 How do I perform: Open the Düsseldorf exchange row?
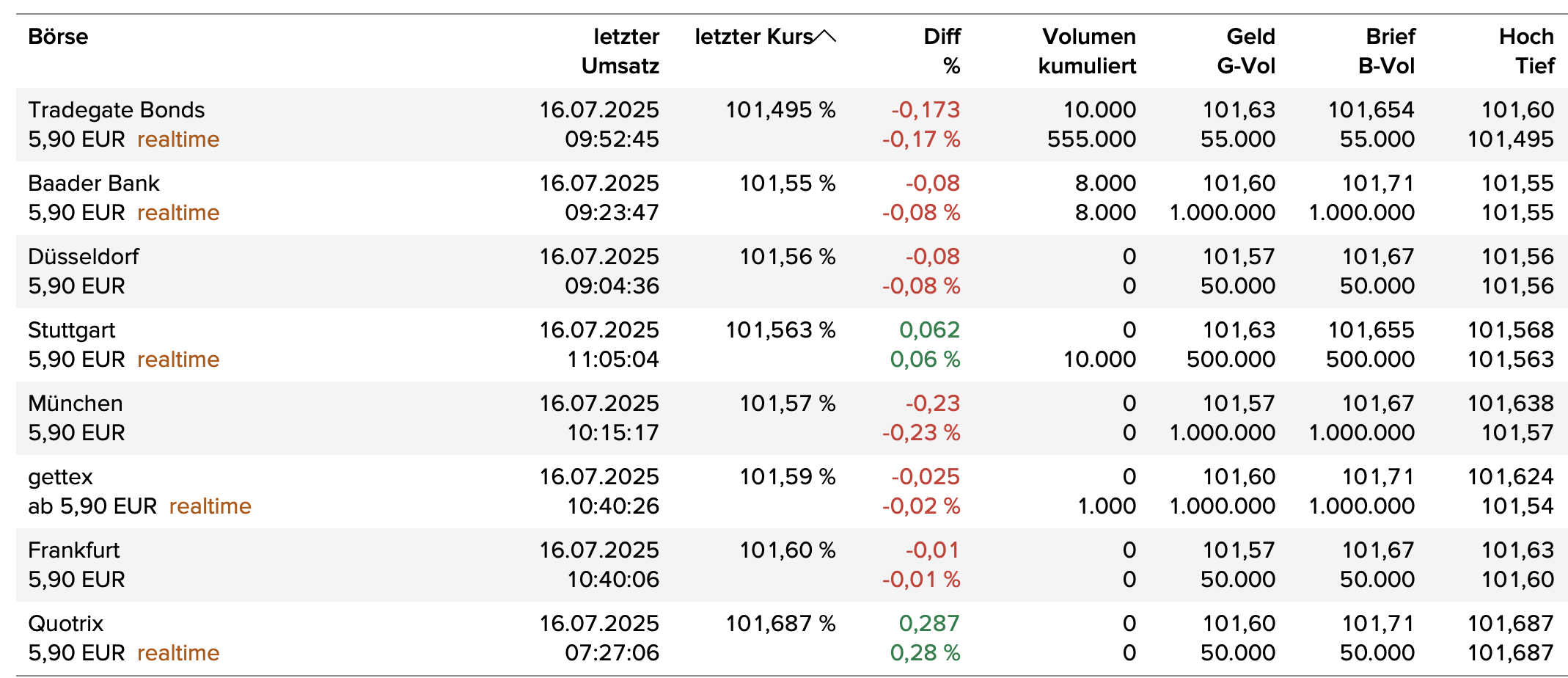84,257
